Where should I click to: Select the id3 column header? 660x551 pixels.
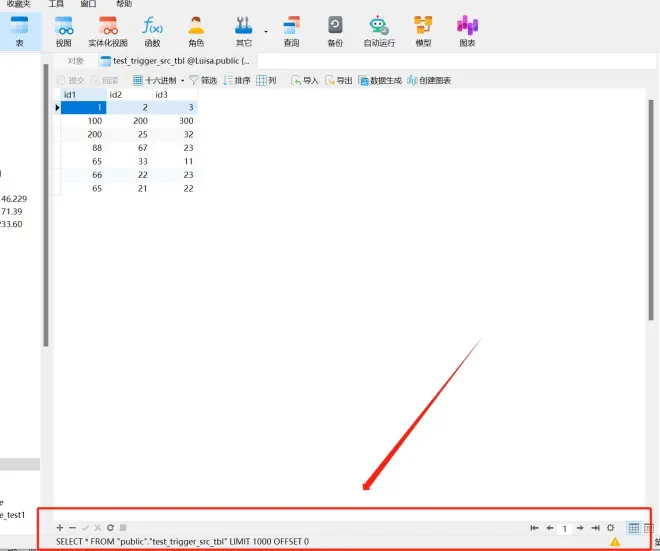175,95
